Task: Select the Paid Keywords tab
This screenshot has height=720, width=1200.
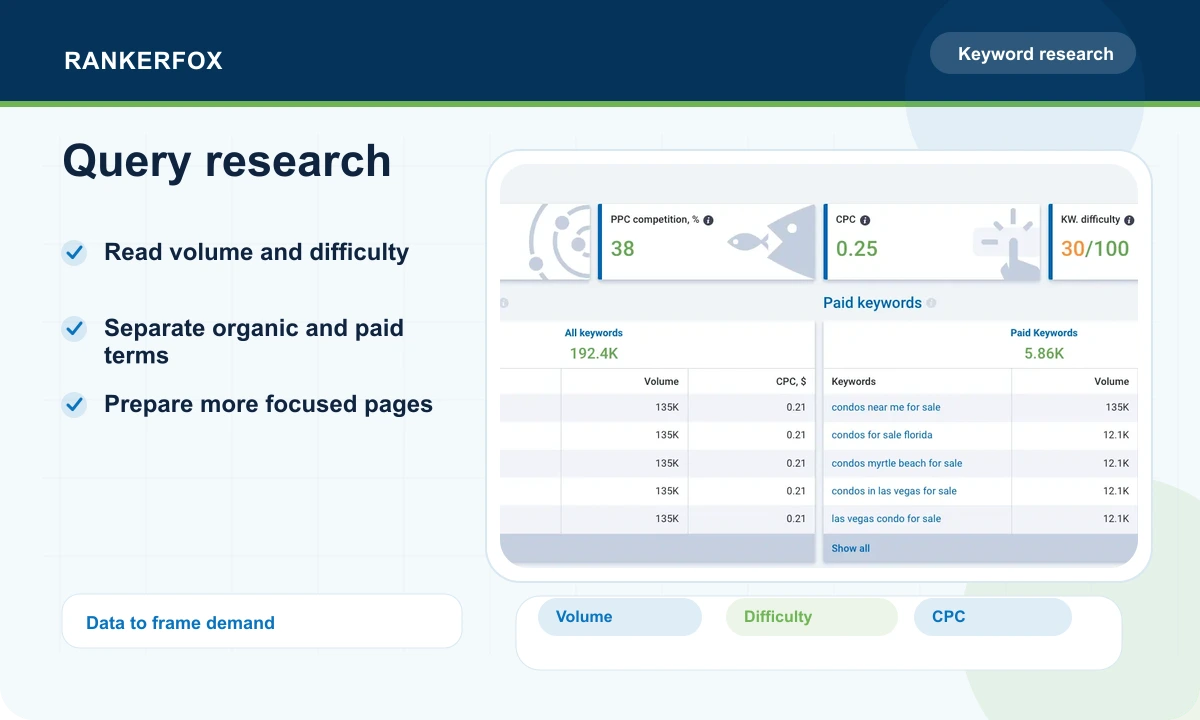Action: (x=1044, y=333)
